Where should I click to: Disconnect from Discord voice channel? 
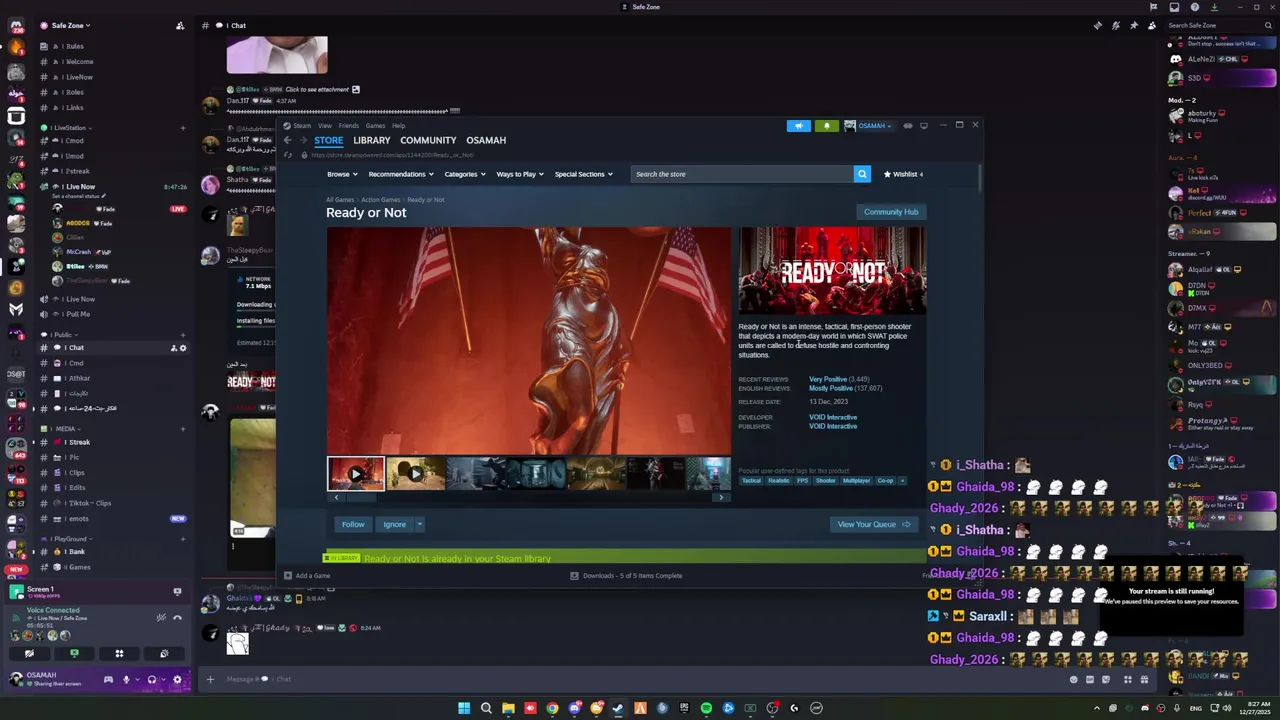[x=178, y=617]
